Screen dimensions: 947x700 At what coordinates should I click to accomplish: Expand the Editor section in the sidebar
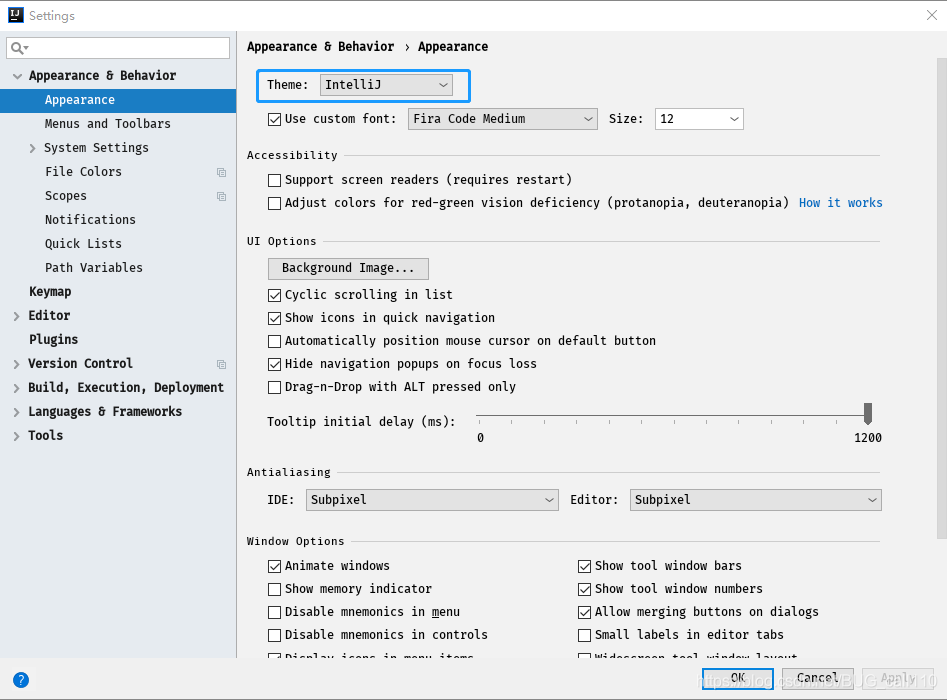(17, 315)
